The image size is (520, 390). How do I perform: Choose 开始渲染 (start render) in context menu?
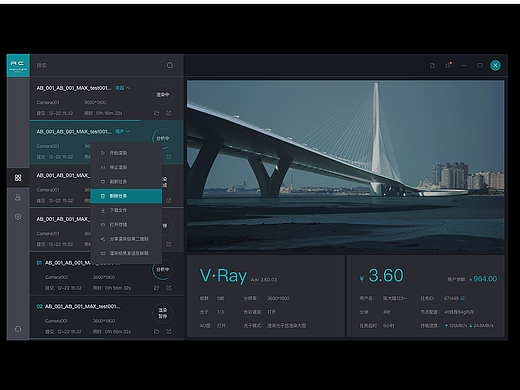coord(126,153)
